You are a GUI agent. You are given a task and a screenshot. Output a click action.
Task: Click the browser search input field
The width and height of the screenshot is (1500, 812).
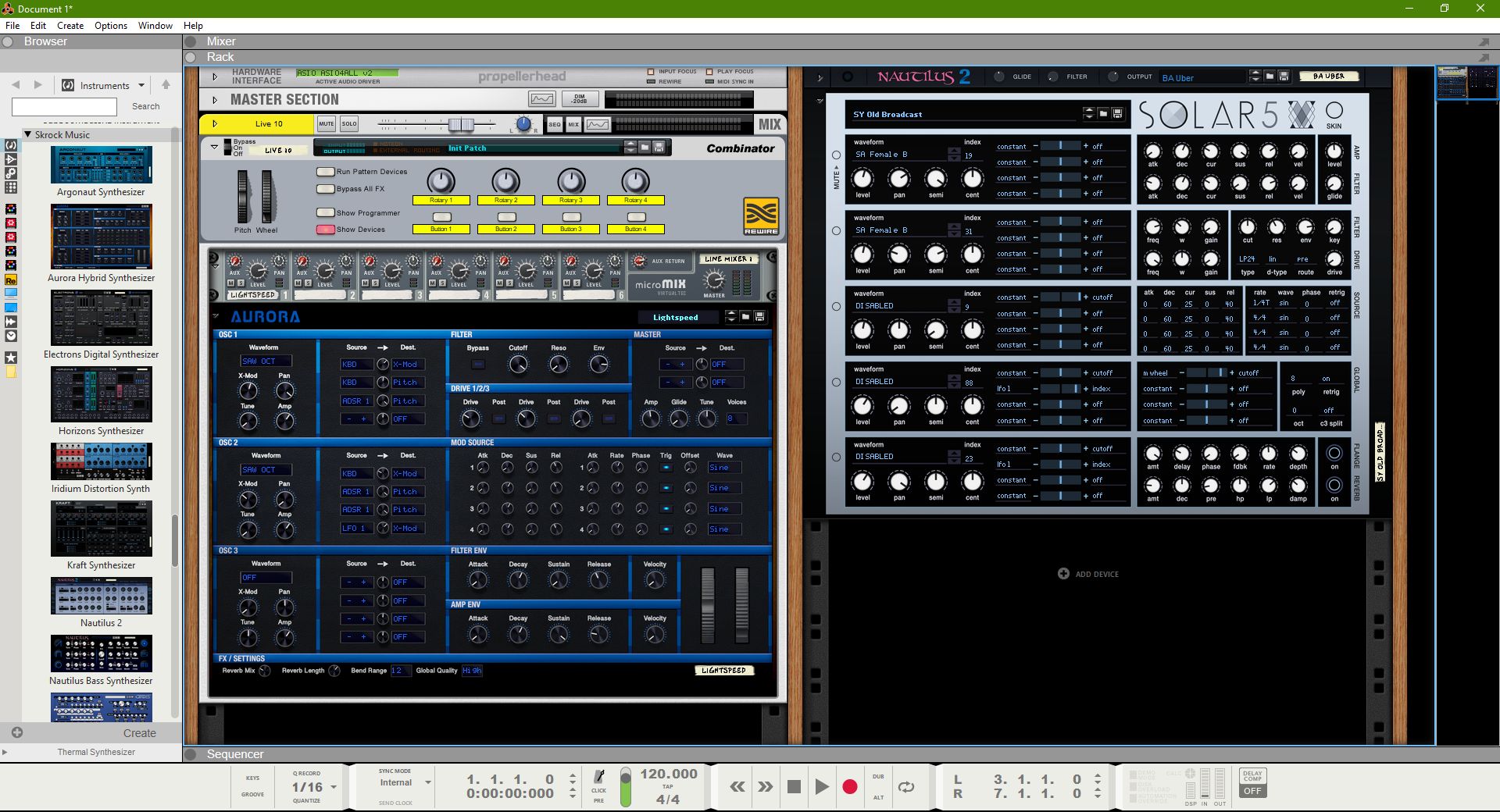point(64,106)
